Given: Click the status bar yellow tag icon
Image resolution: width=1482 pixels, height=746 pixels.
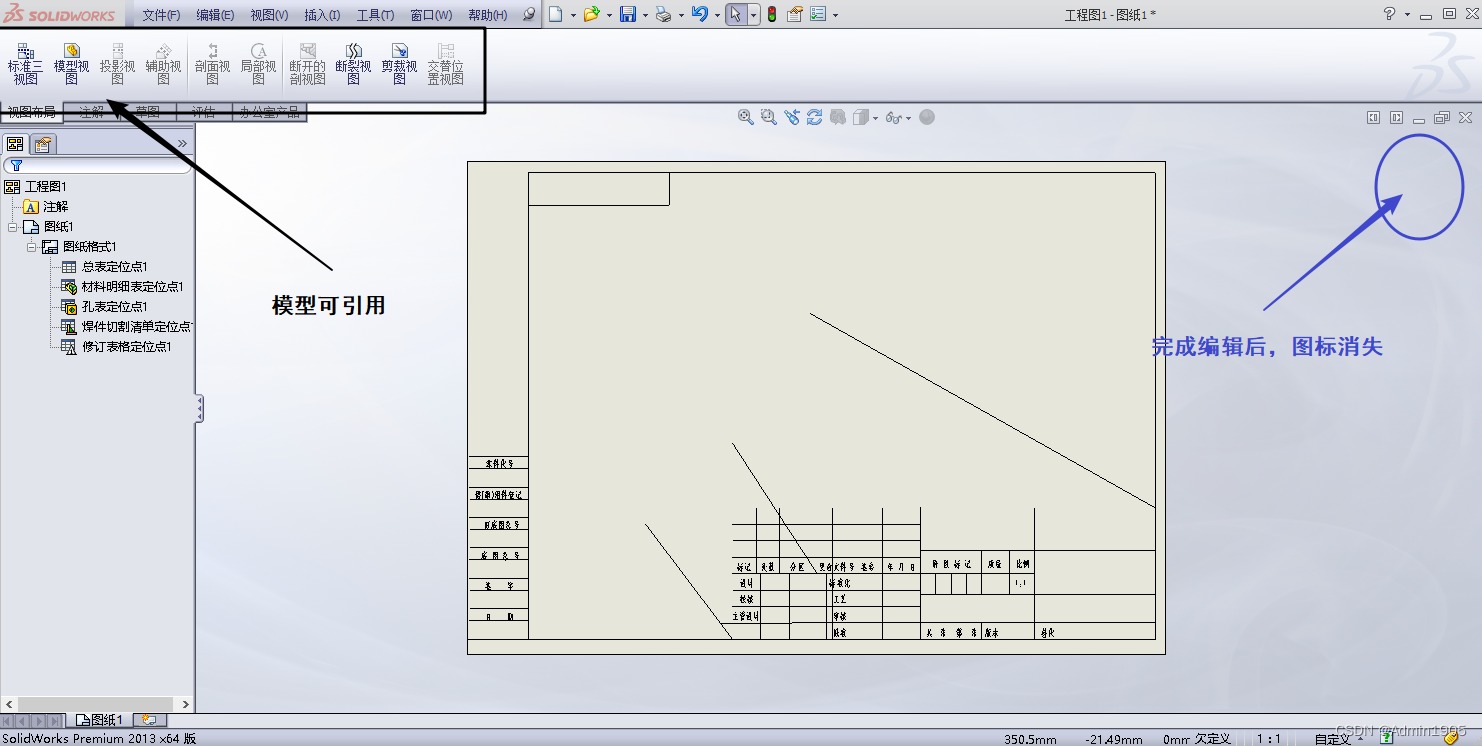Looking at the screenshot, I should (x=1451, y=739).
